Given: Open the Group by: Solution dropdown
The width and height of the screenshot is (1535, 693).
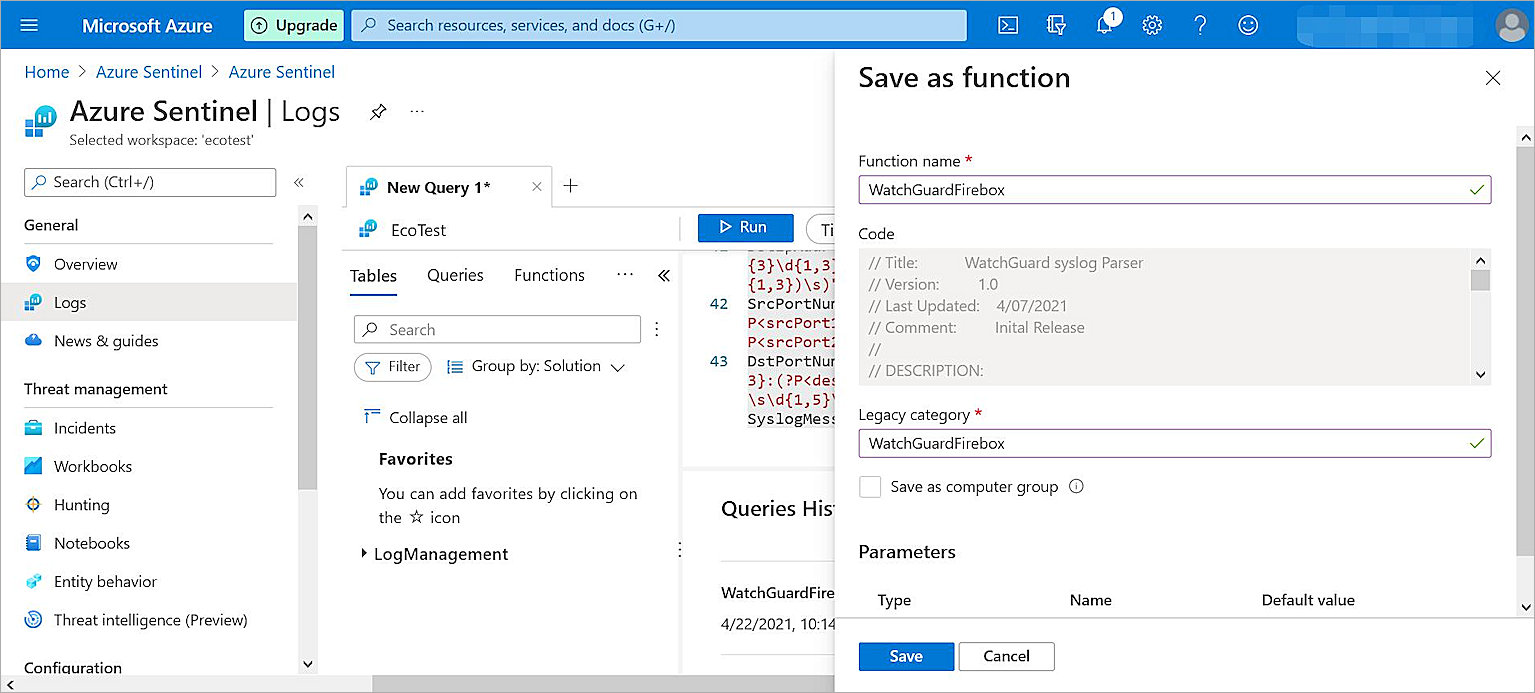Looking at the screenshot, I should click(536, 367).
